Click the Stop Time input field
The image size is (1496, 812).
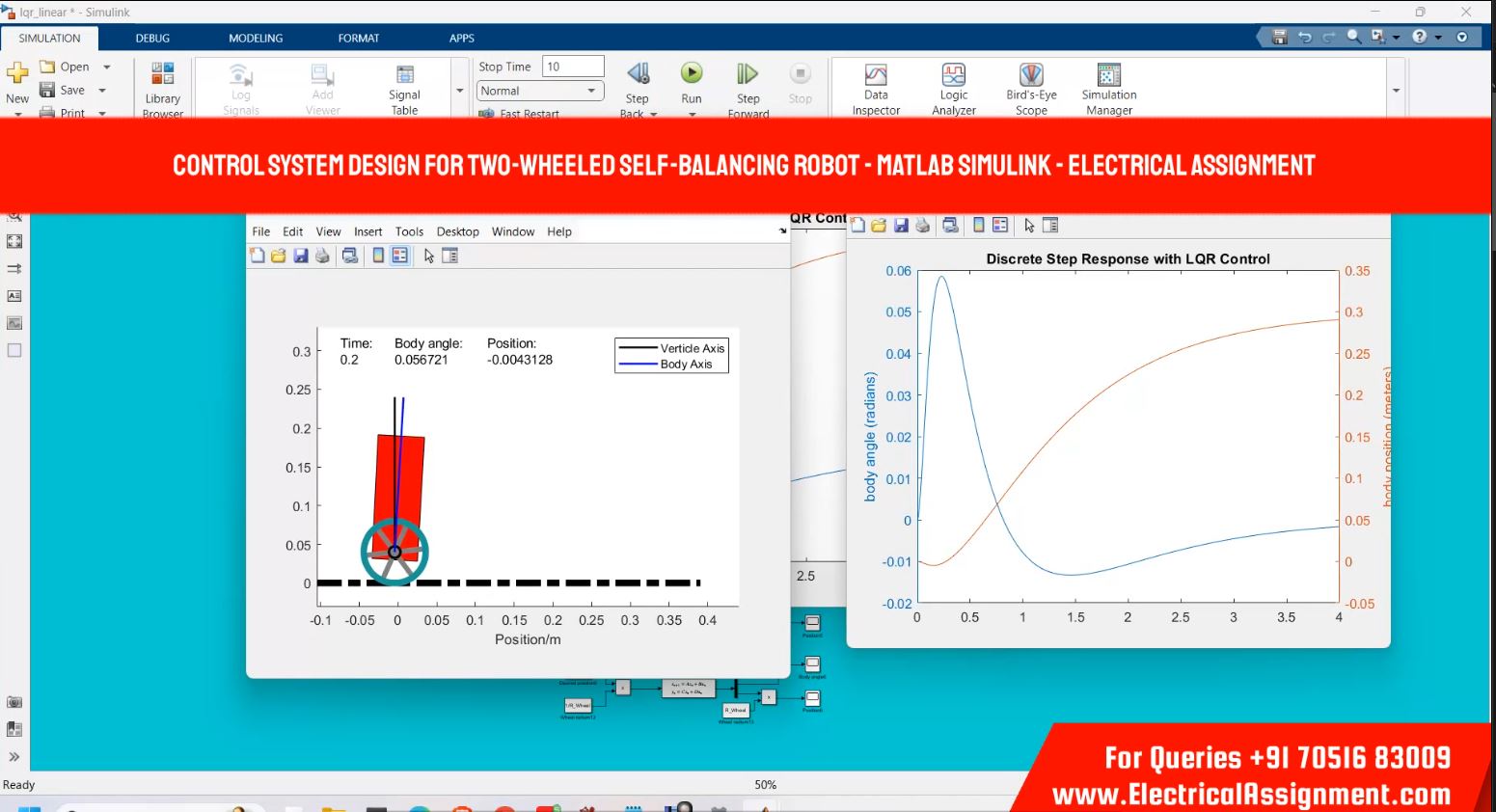[573, 67]
